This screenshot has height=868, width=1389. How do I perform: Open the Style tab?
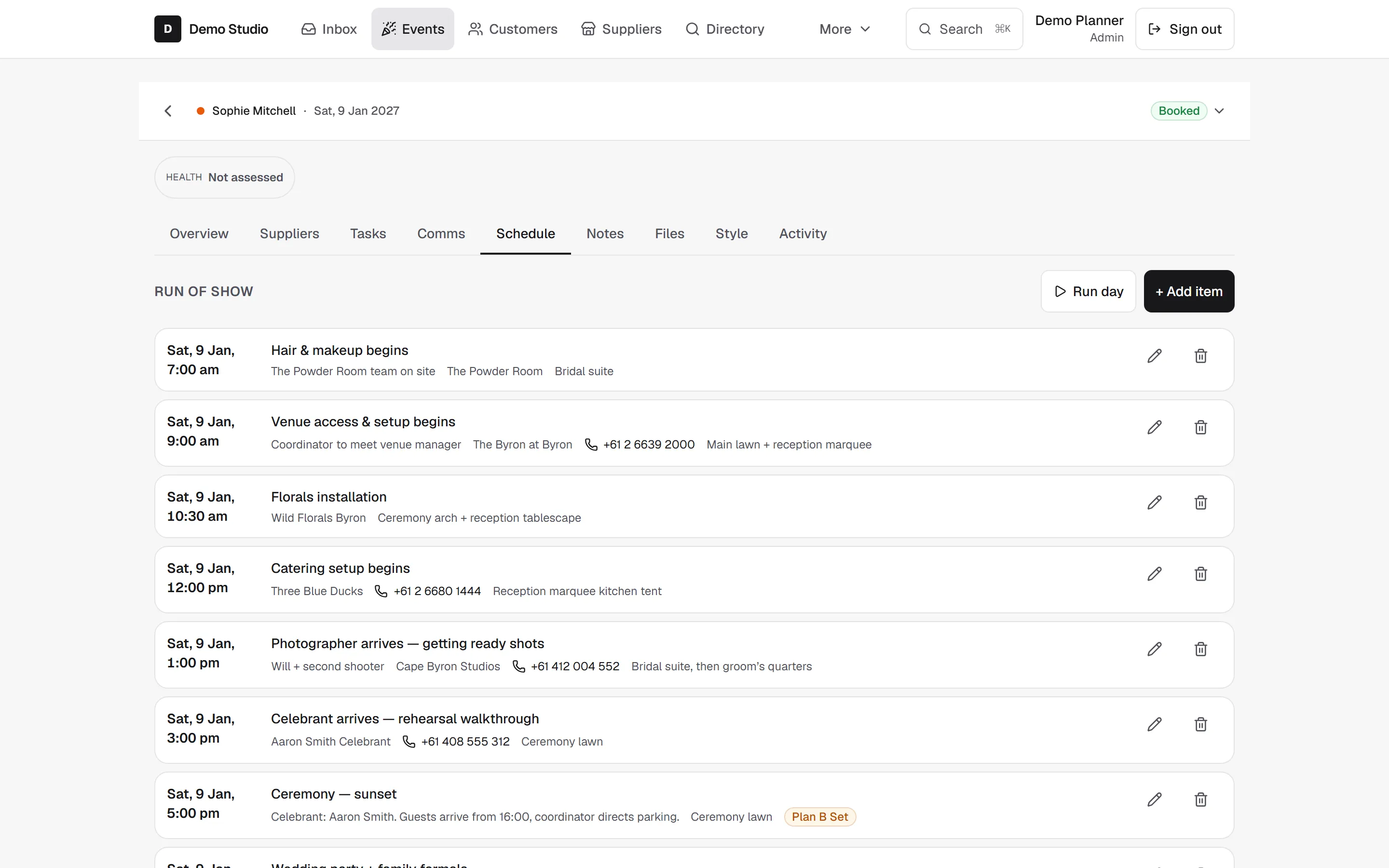click(731, 234)
